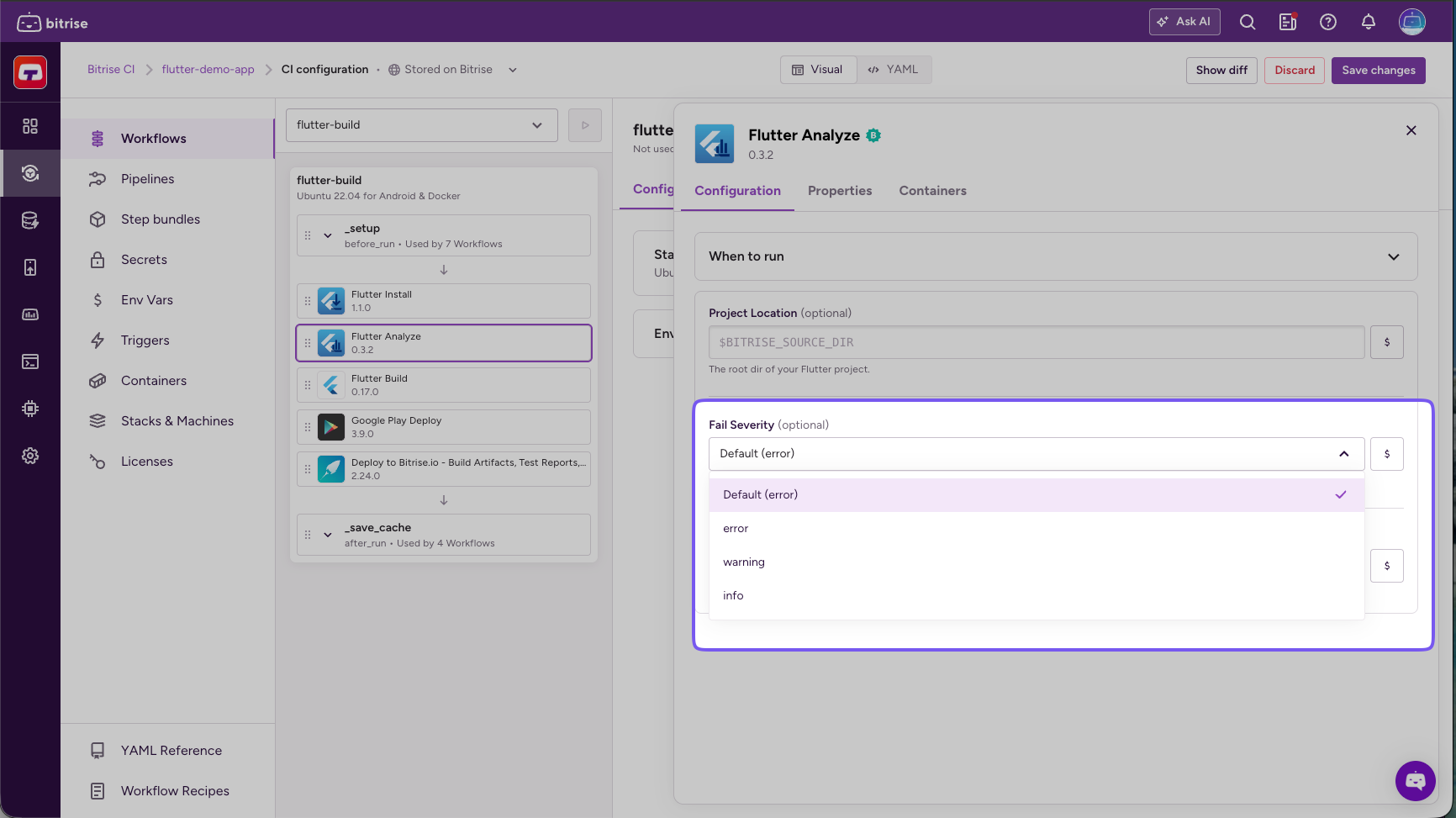Screen dimensions: 1456x818
Task: Open Workflows in sidebar
Action: click(168, 139)
